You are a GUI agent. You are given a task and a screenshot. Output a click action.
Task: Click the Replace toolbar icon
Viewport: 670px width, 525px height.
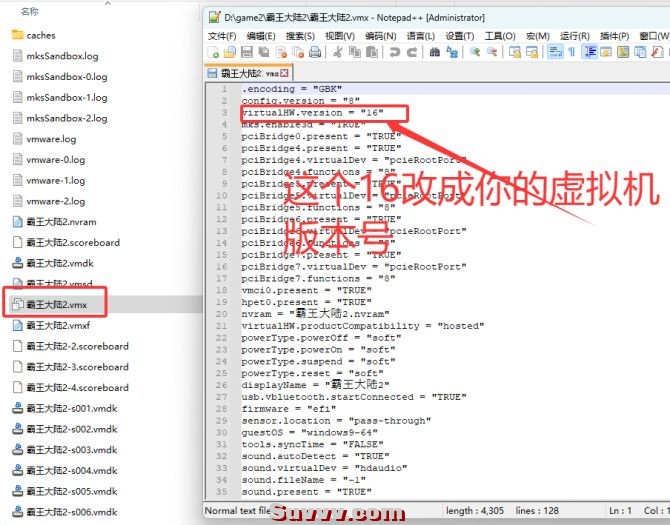pyautogui.click(x=452, y=52)
